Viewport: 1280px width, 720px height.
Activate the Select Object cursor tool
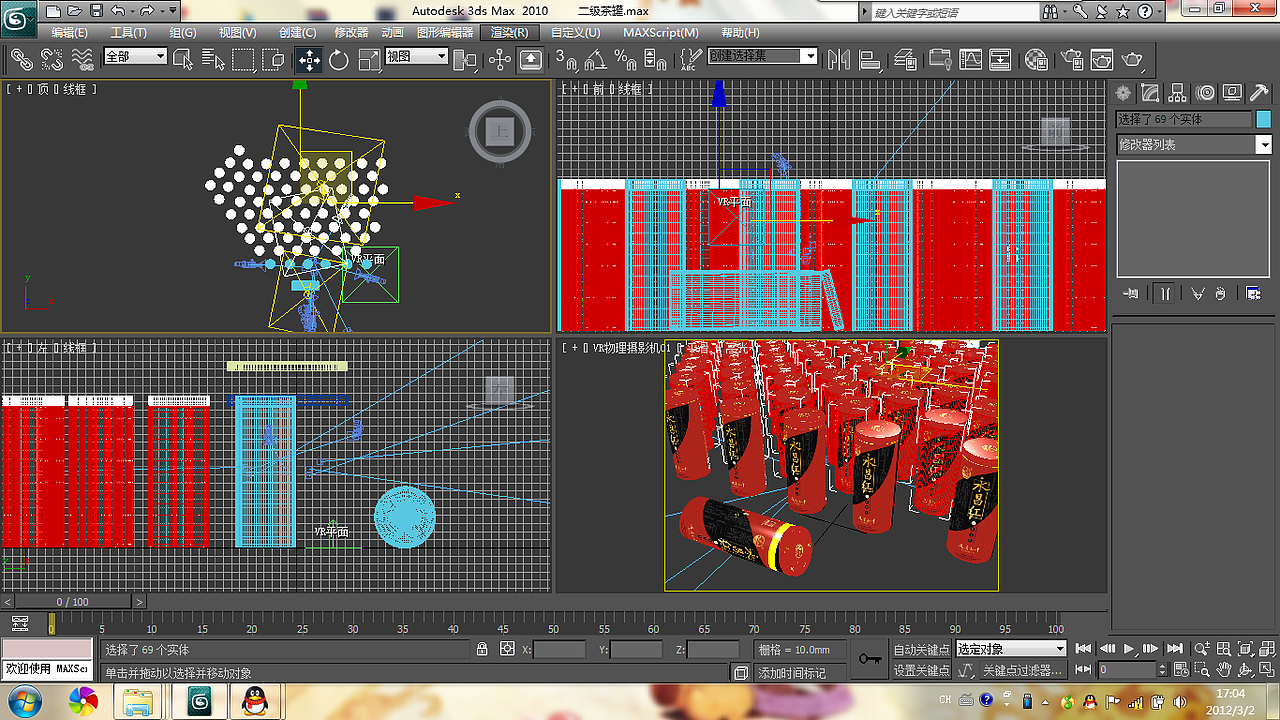[183, 59]
